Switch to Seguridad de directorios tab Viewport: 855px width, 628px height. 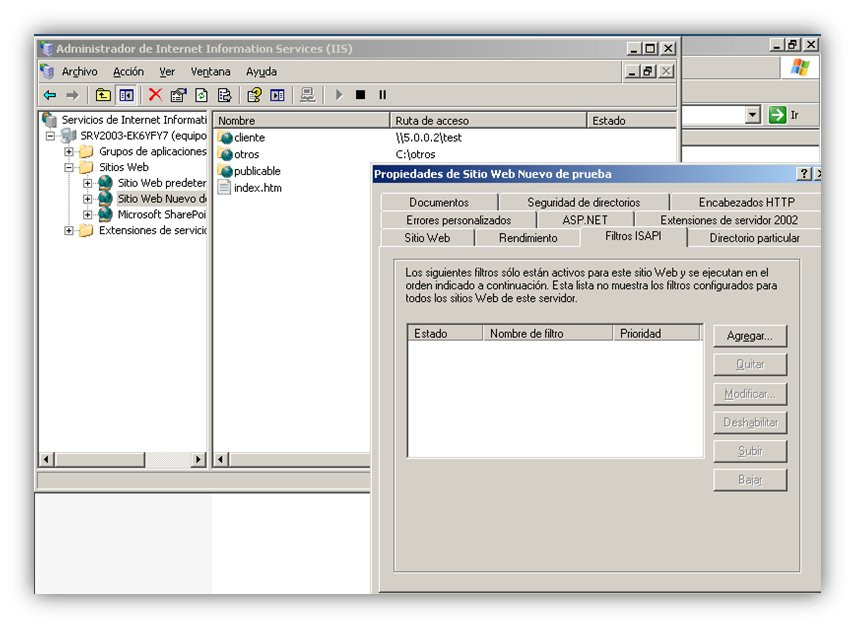(583, 202)
